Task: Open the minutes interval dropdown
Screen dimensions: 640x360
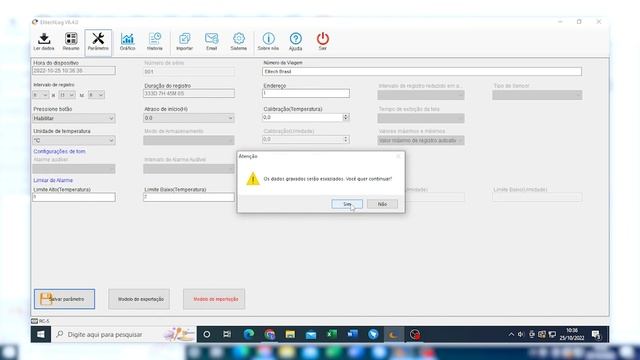Action: (67, 95)
